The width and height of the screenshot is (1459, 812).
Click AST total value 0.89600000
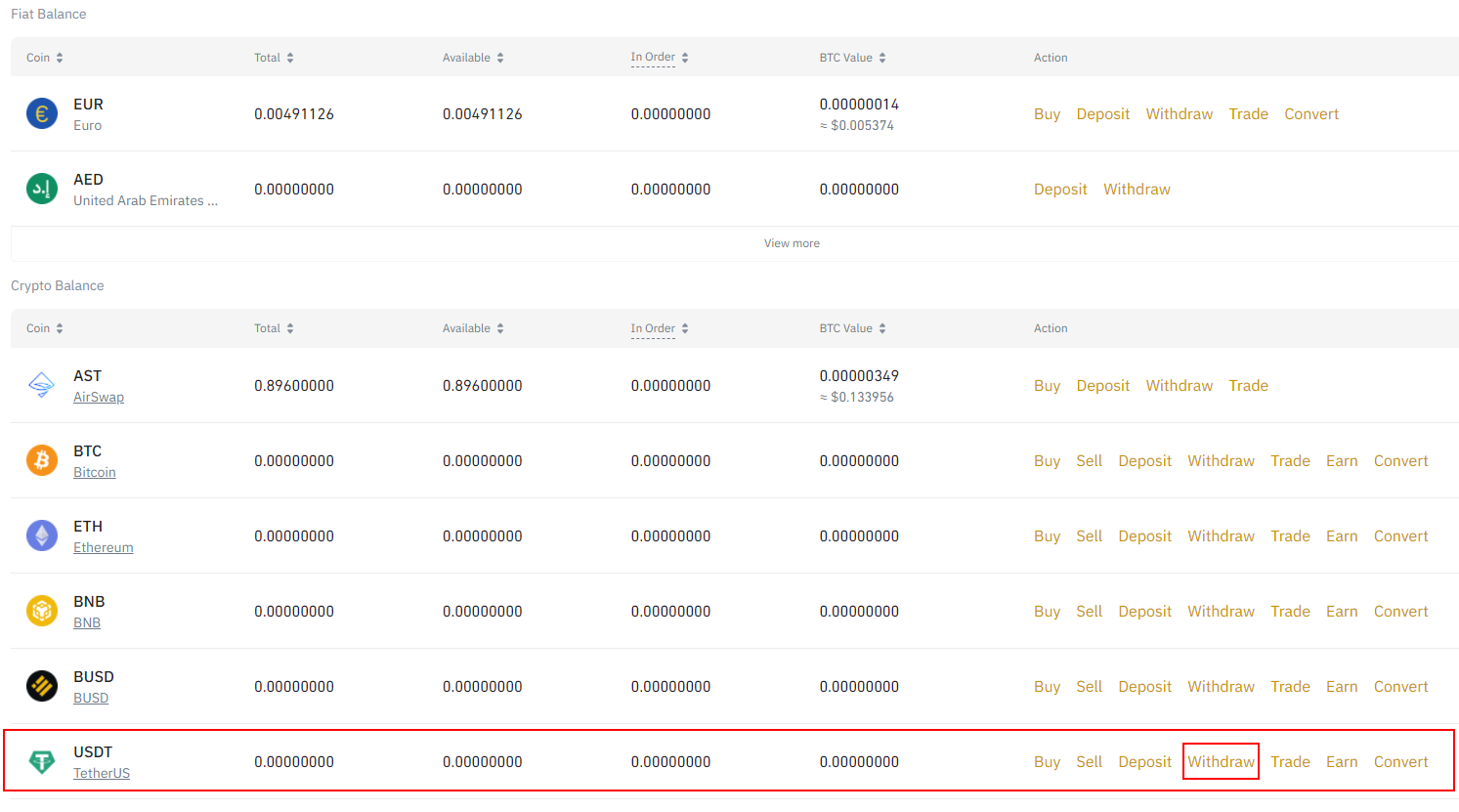click(294, 386)
